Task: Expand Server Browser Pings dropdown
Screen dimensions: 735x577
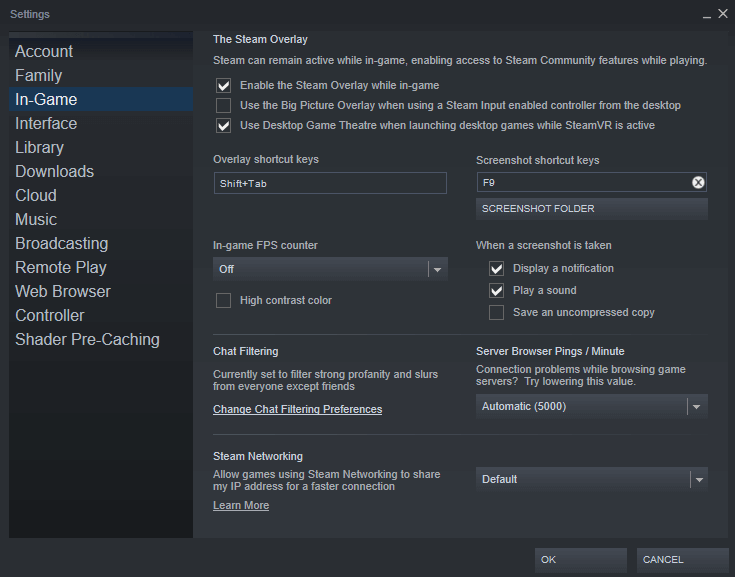Action: pos(592,407)
